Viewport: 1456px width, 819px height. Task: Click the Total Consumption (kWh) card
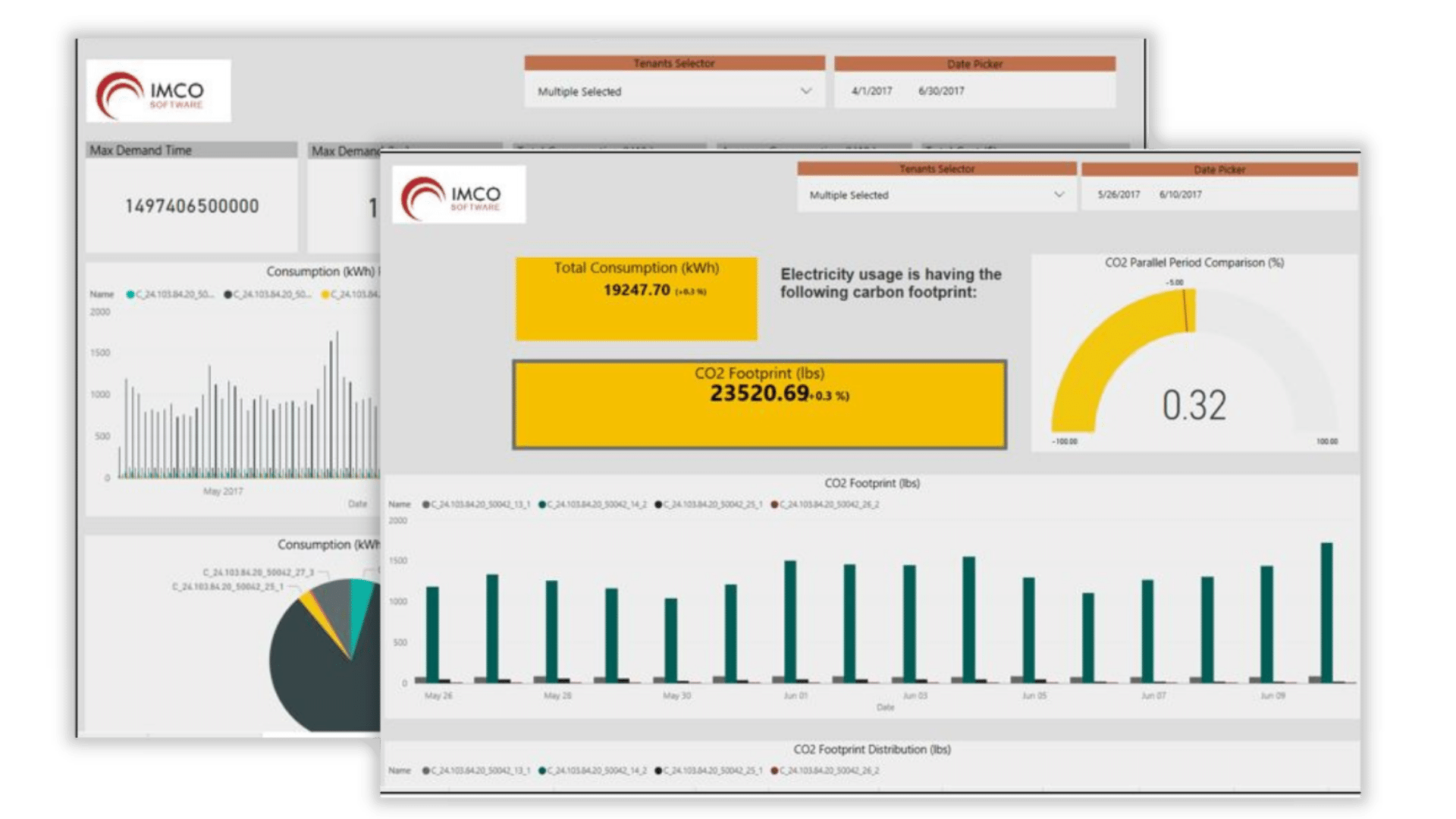[x=637, y=297]
